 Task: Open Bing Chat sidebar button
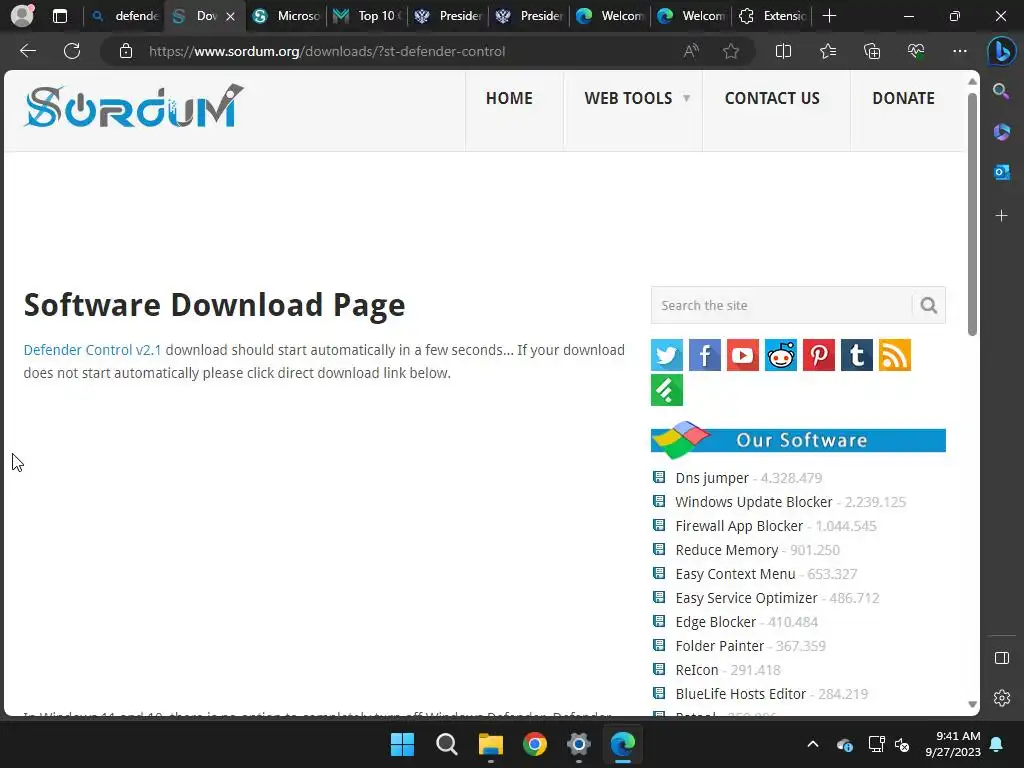point(1001,52)
